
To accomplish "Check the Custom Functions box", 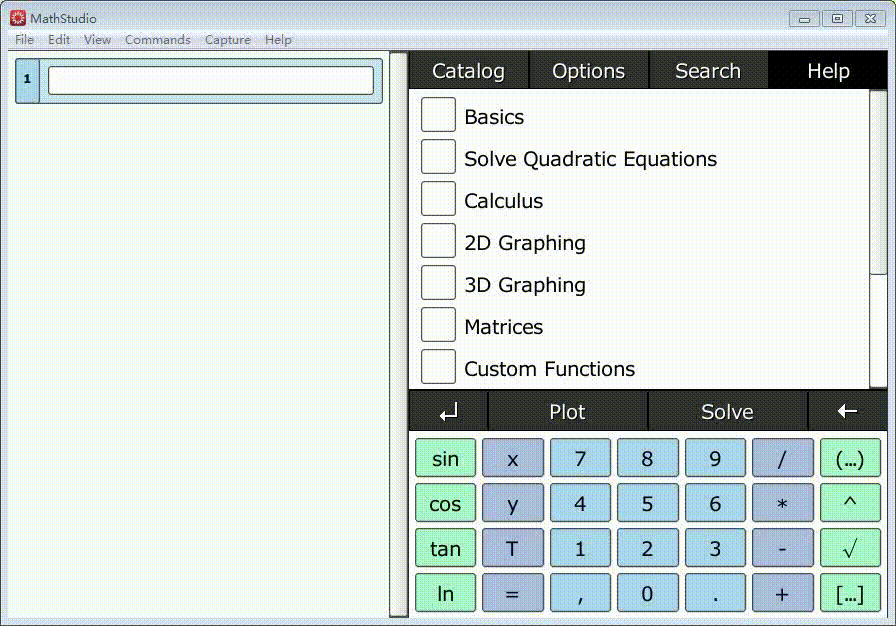I will (x=438, y=367).
